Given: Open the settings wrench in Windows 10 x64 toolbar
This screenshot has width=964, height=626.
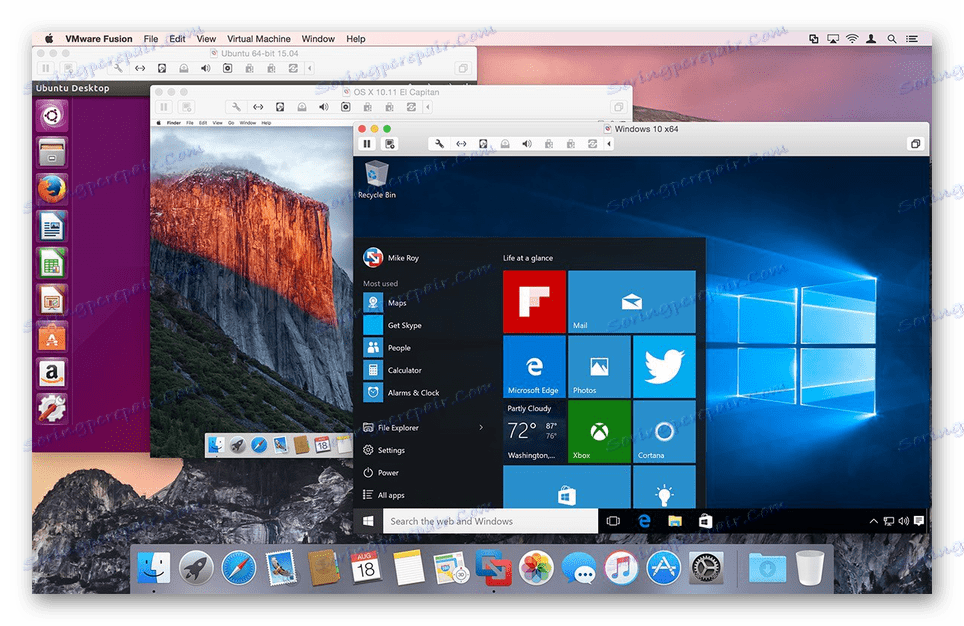Looking at the screenshot, I should [x=439, y=144].
